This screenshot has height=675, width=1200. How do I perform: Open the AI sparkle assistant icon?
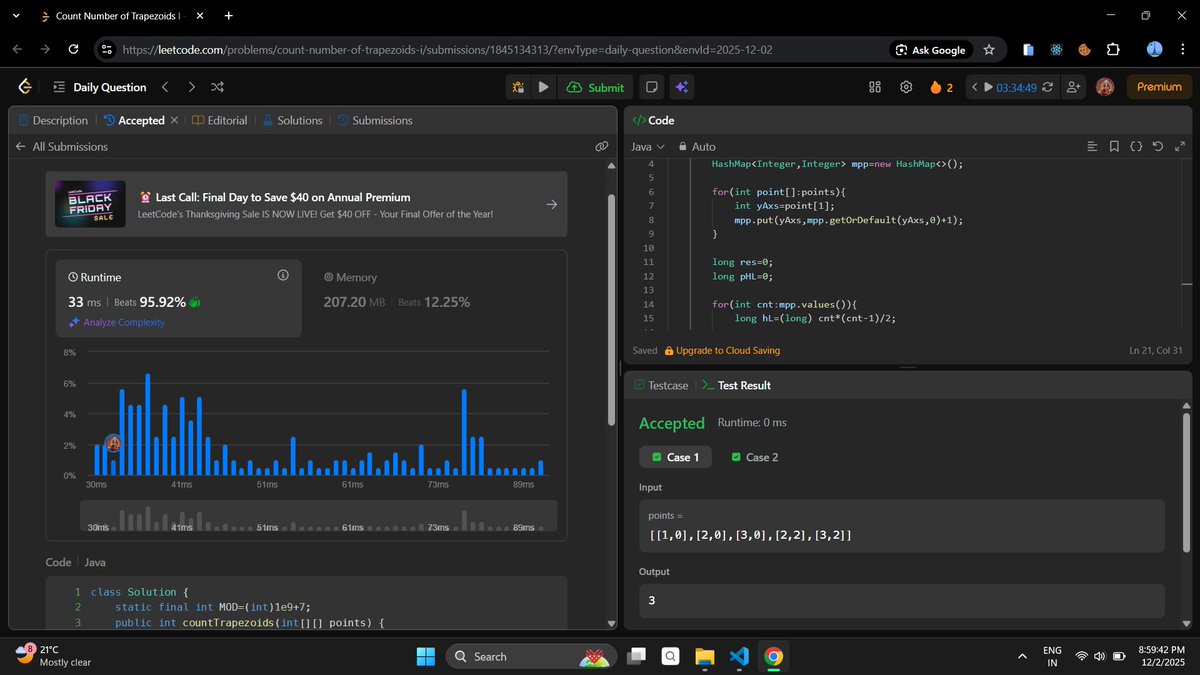tap(681, 87)
